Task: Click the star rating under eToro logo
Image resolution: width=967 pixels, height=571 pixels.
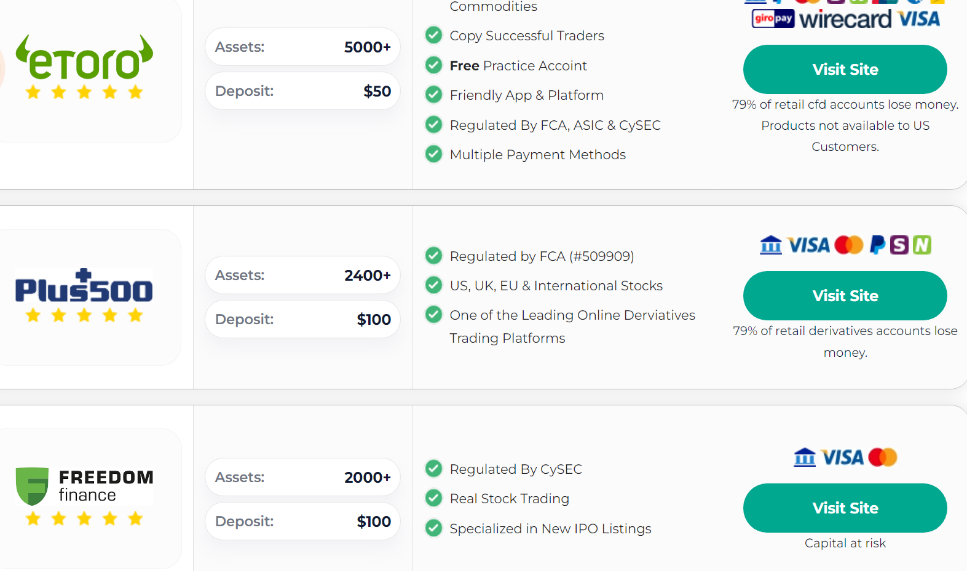Action: 84,92
